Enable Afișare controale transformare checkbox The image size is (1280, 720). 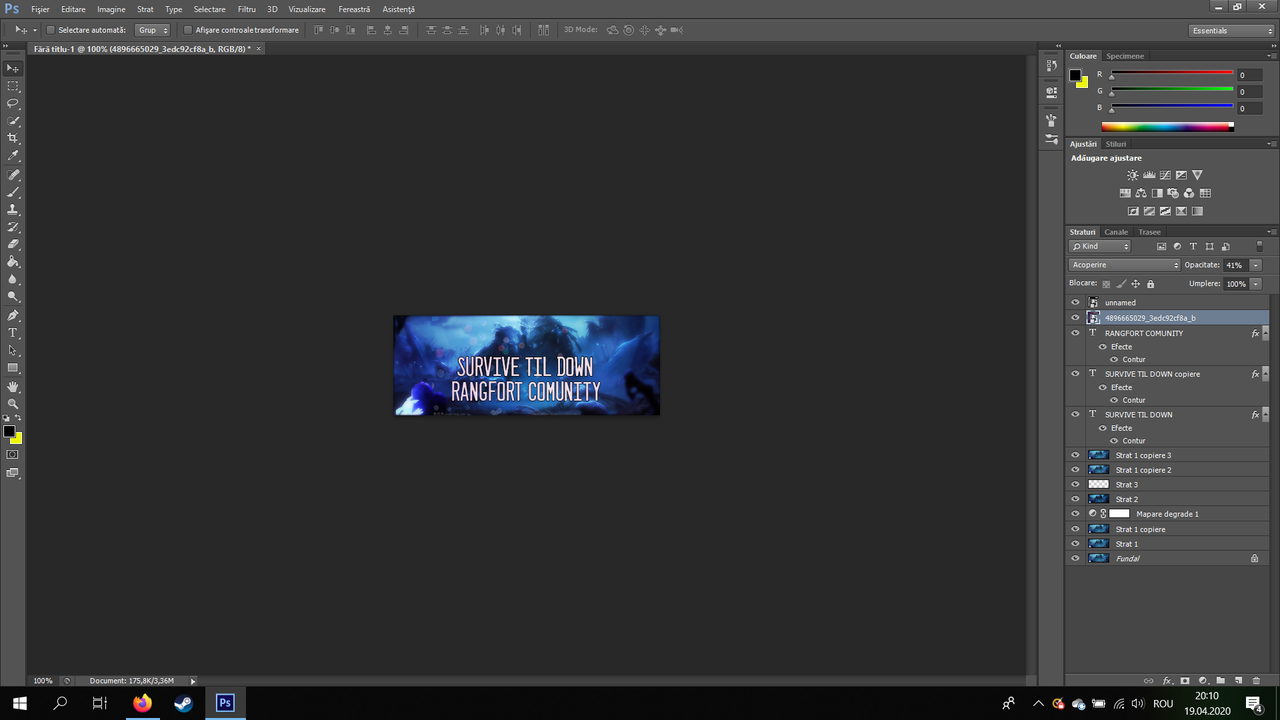[x=187, y=30]
